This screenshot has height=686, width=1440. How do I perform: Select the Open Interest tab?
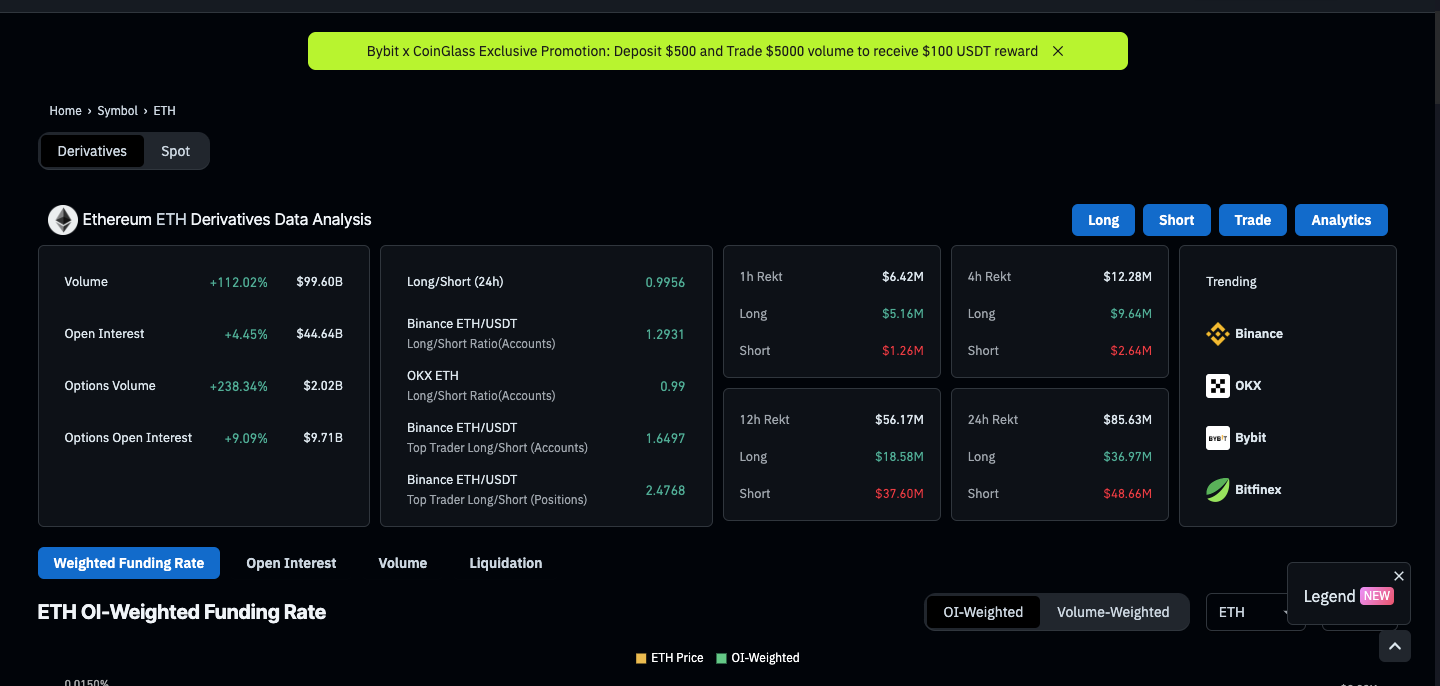click(x=291, y=563)
